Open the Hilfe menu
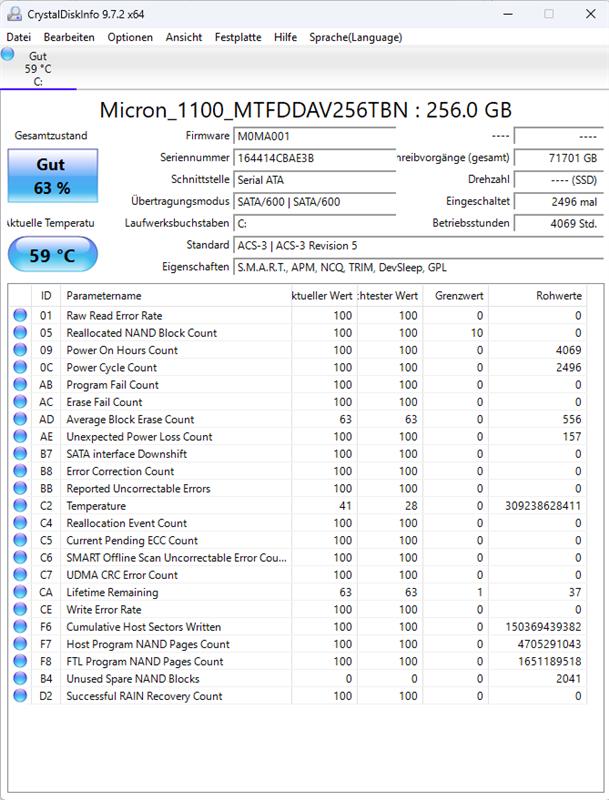This screenshot has width=609, height=800. click(x=285, y=37)
